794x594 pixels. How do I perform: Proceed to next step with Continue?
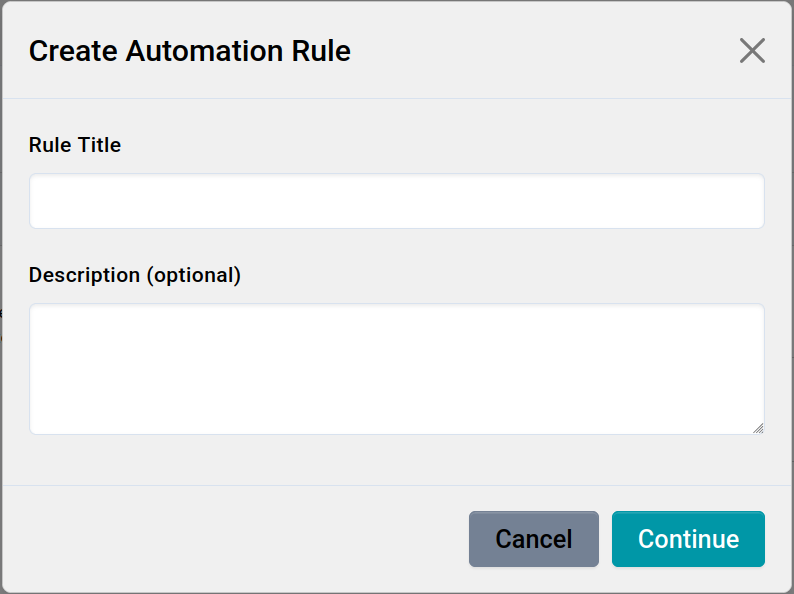[688, 539]
